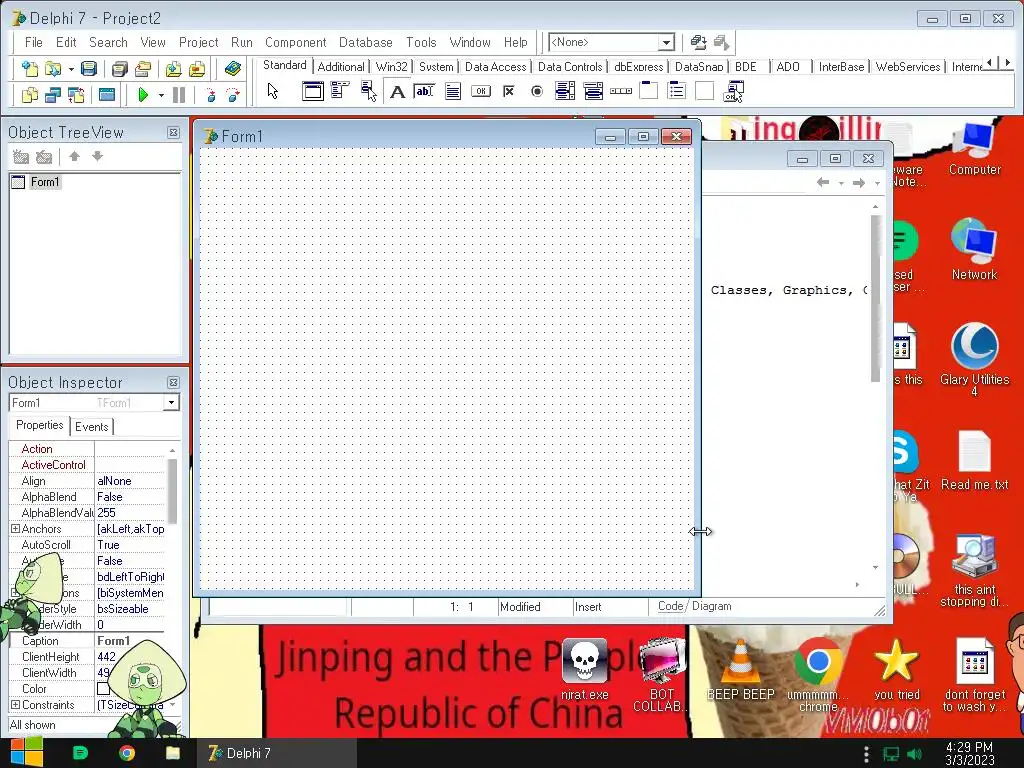This screenshot has width=1024, height=768.
Task: Click the Save All toolbar icon
Action: coord(120,69)
